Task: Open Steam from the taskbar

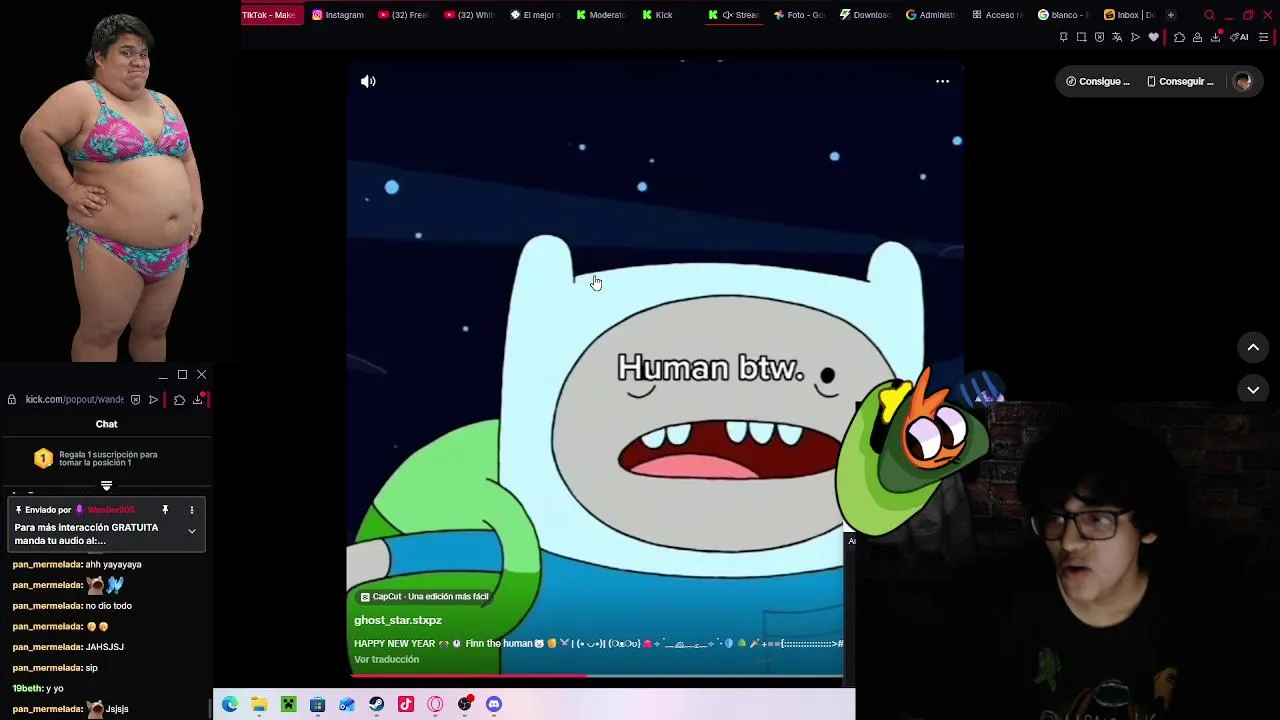Action: click(x=376, y=704)
